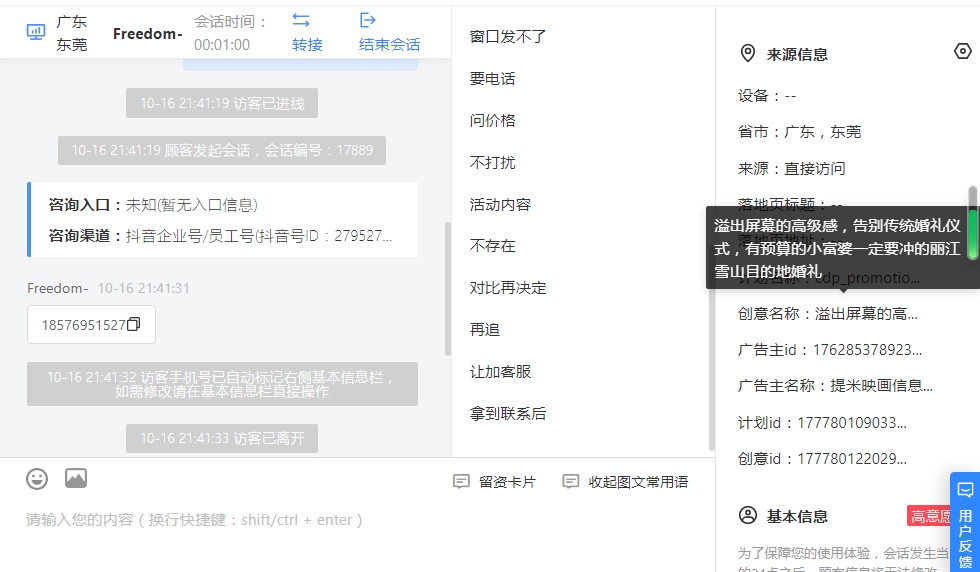The height and width of the screenshot is (572, 980).
Task: Click the 留资卡片 card icon
Action: pyautogui.click(x=461, y=481)
